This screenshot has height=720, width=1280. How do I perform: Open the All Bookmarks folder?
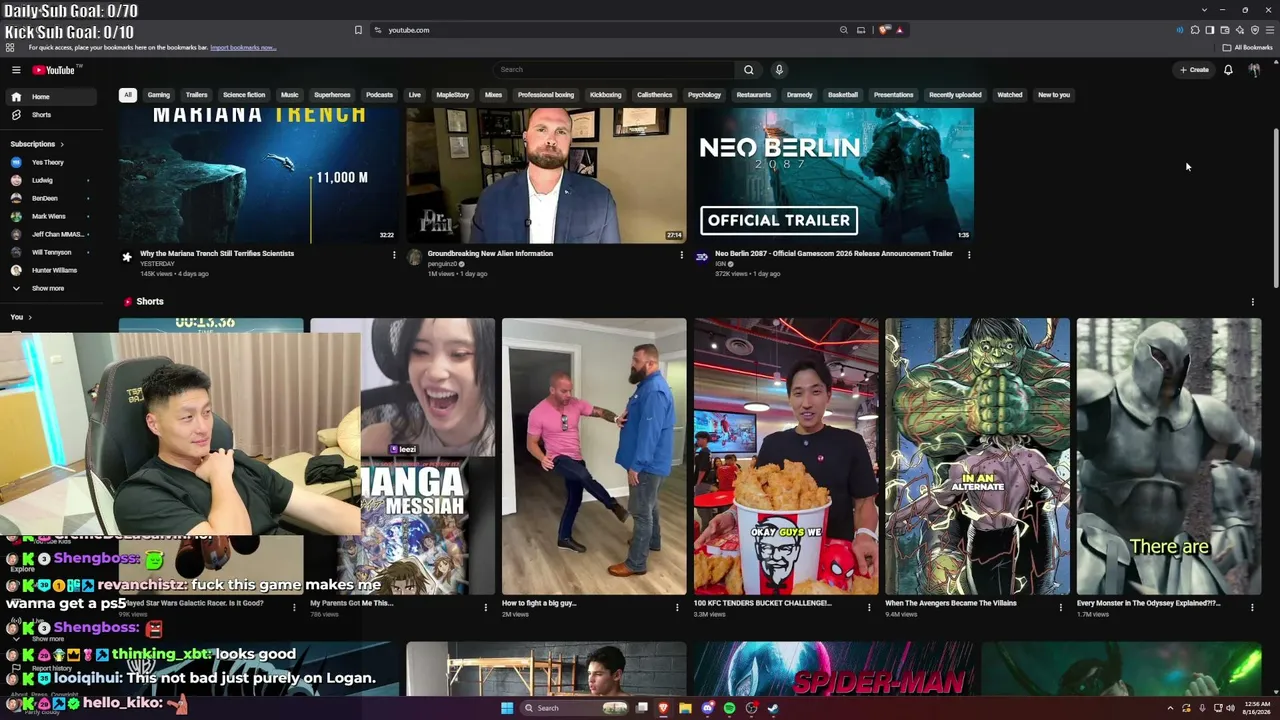pyautogui.click(x=1247, y=47)
